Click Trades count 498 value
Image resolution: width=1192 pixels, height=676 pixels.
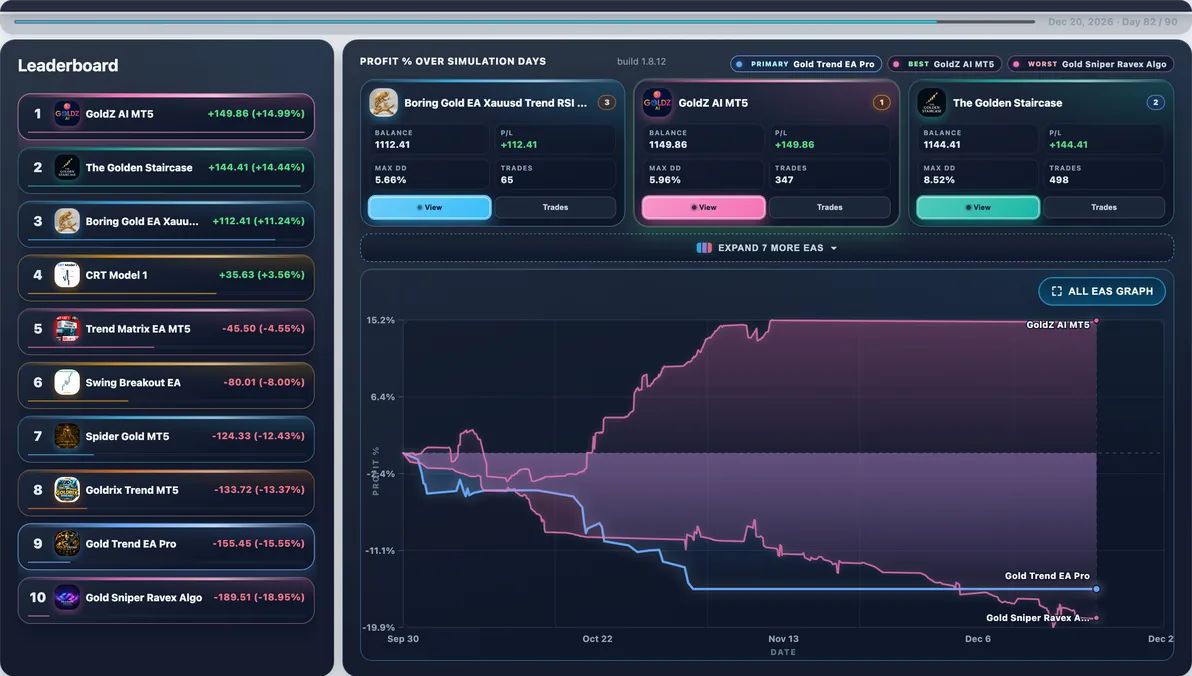tap(1059, 180)
